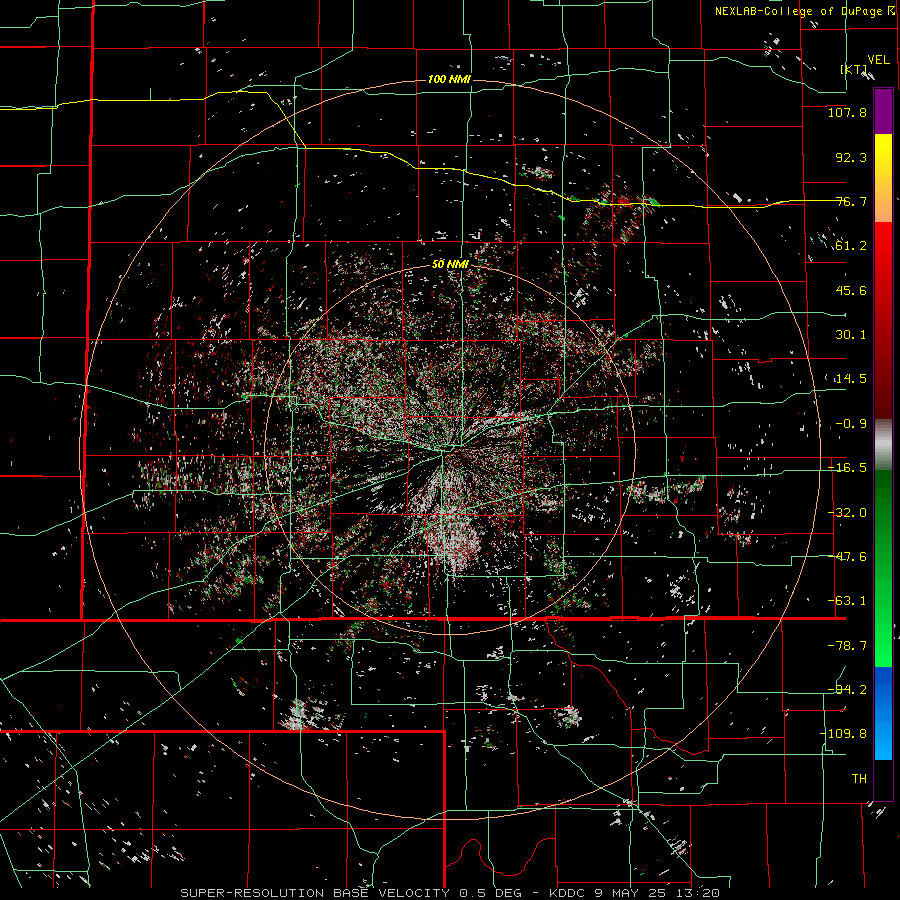This screenshot has height=900, width=900.
Task: Select the 100 NMI range ring label
Action: coord(449,79)
